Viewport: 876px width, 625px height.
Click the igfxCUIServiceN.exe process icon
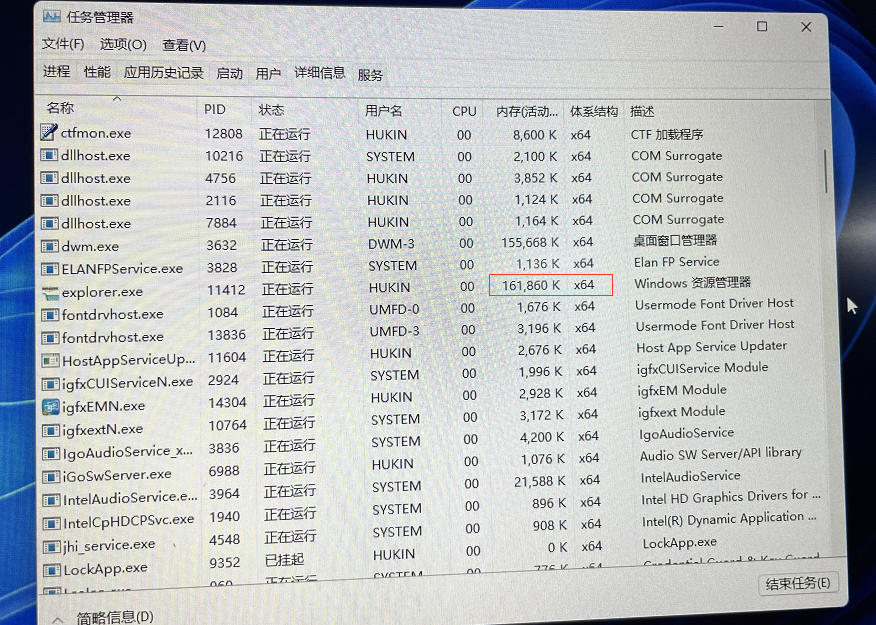click(50, 383)
